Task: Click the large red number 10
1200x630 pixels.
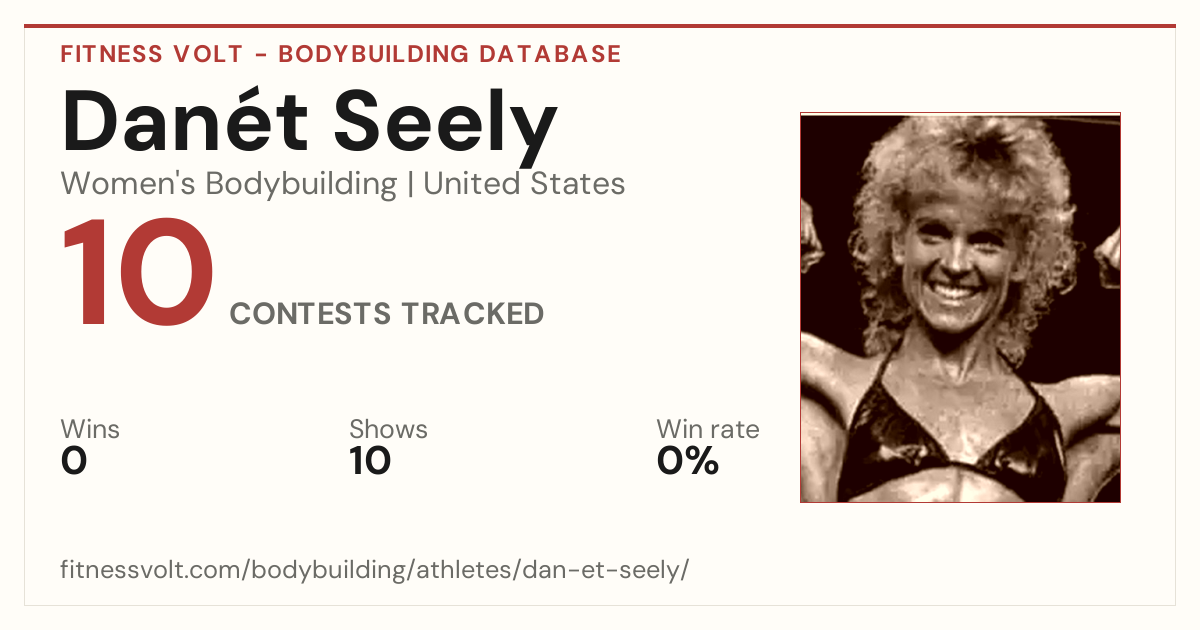Action: (138, 274)
